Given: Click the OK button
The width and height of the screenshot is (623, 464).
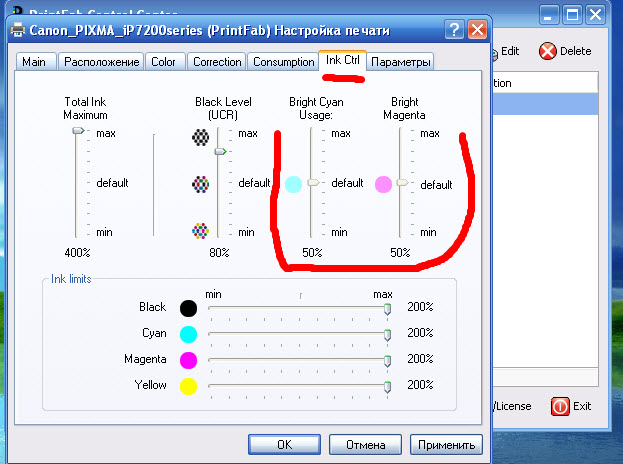Looking at the screenshot, I should (x=284, y=444).
